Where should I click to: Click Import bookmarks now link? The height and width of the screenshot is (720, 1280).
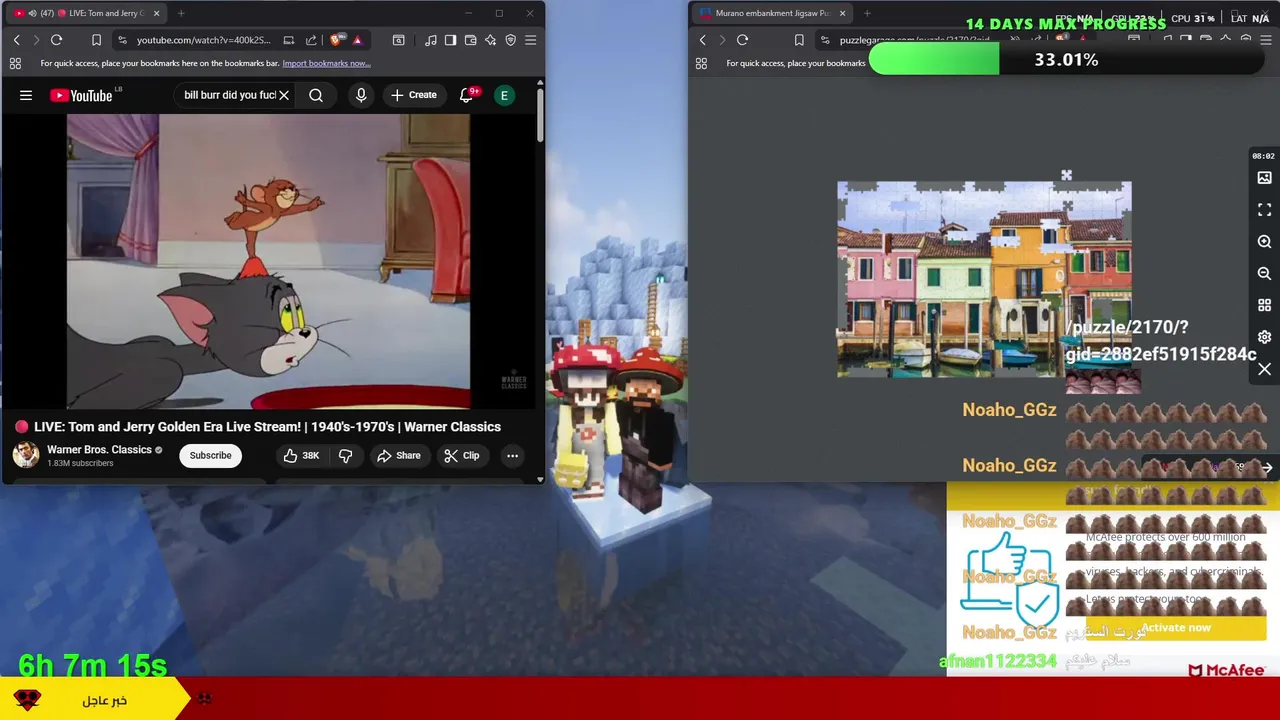326,63
